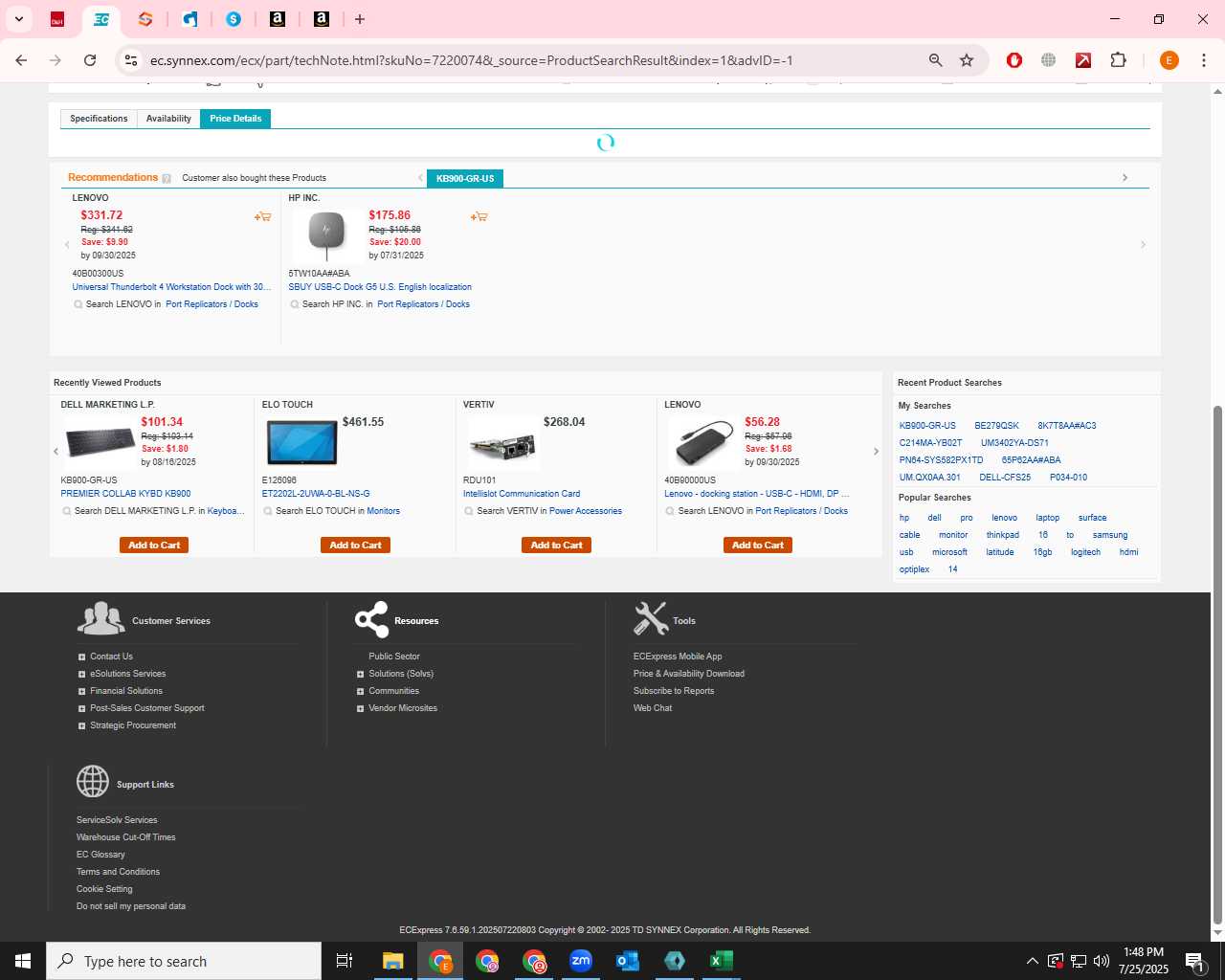Go to previous recently viewed products
The width and height of the screenshot is (1225, 980).
(x=56, y=452)
